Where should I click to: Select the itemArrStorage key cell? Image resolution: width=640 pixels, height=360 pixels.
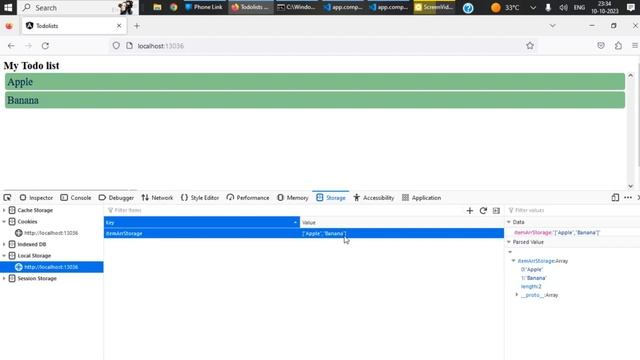click(x=202, y=233)
